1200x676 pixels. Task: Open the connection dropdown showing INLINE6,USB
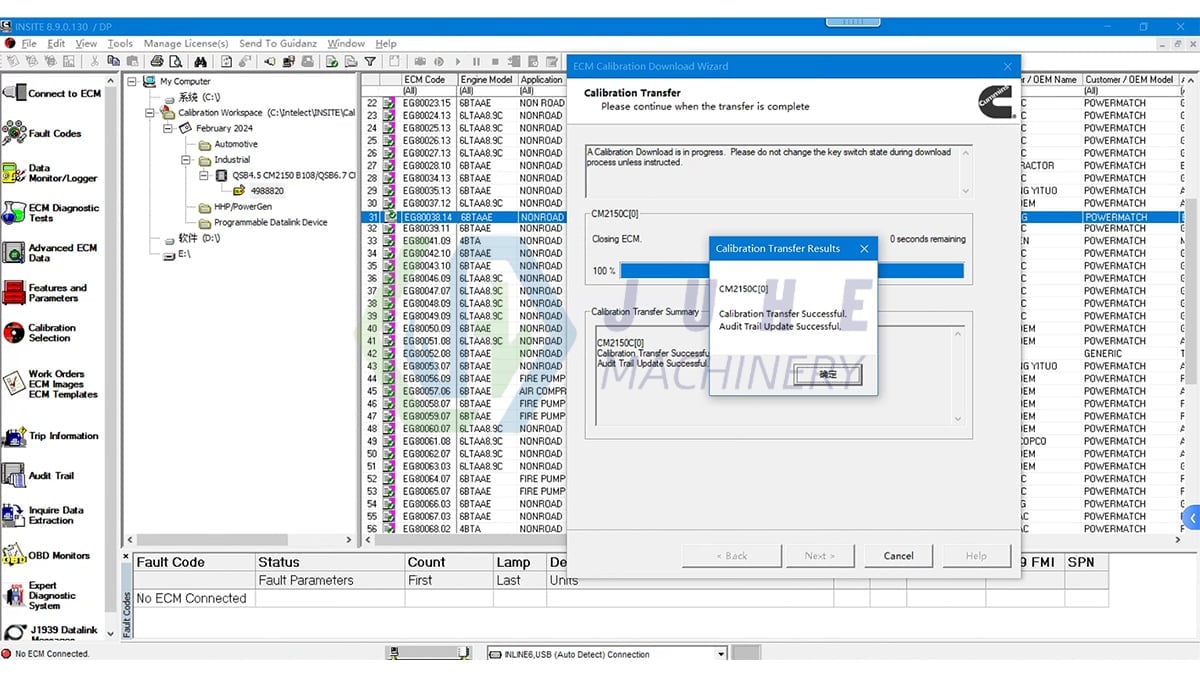pyautogui.click(x=722, y=652)
